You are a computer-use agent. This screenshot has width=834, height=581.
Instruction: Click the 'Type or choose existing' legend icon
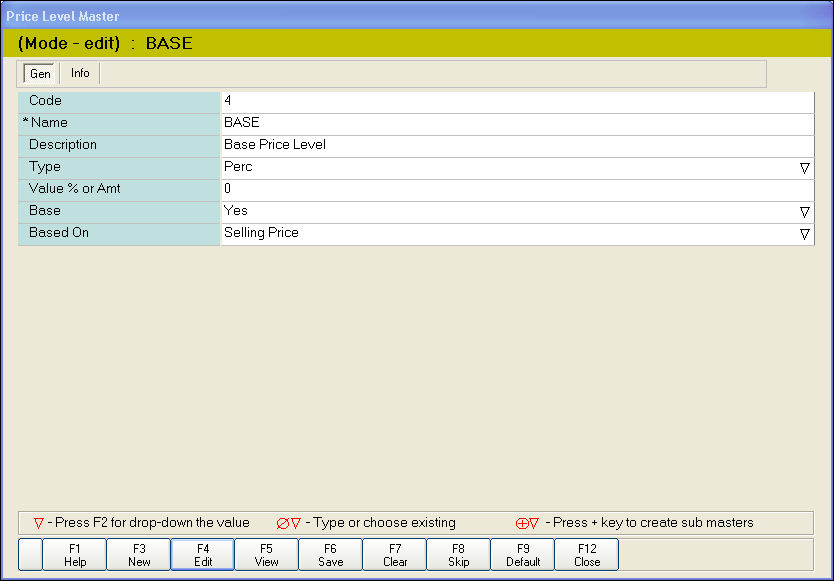click(289, 524)
